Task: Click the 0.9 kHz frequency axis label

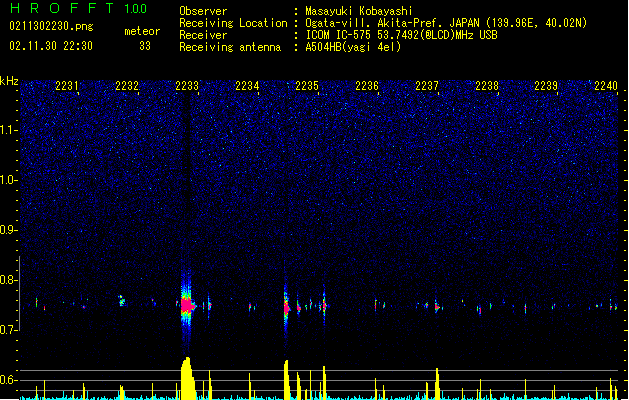Action: pyautogui.click(x=9, y=230)
